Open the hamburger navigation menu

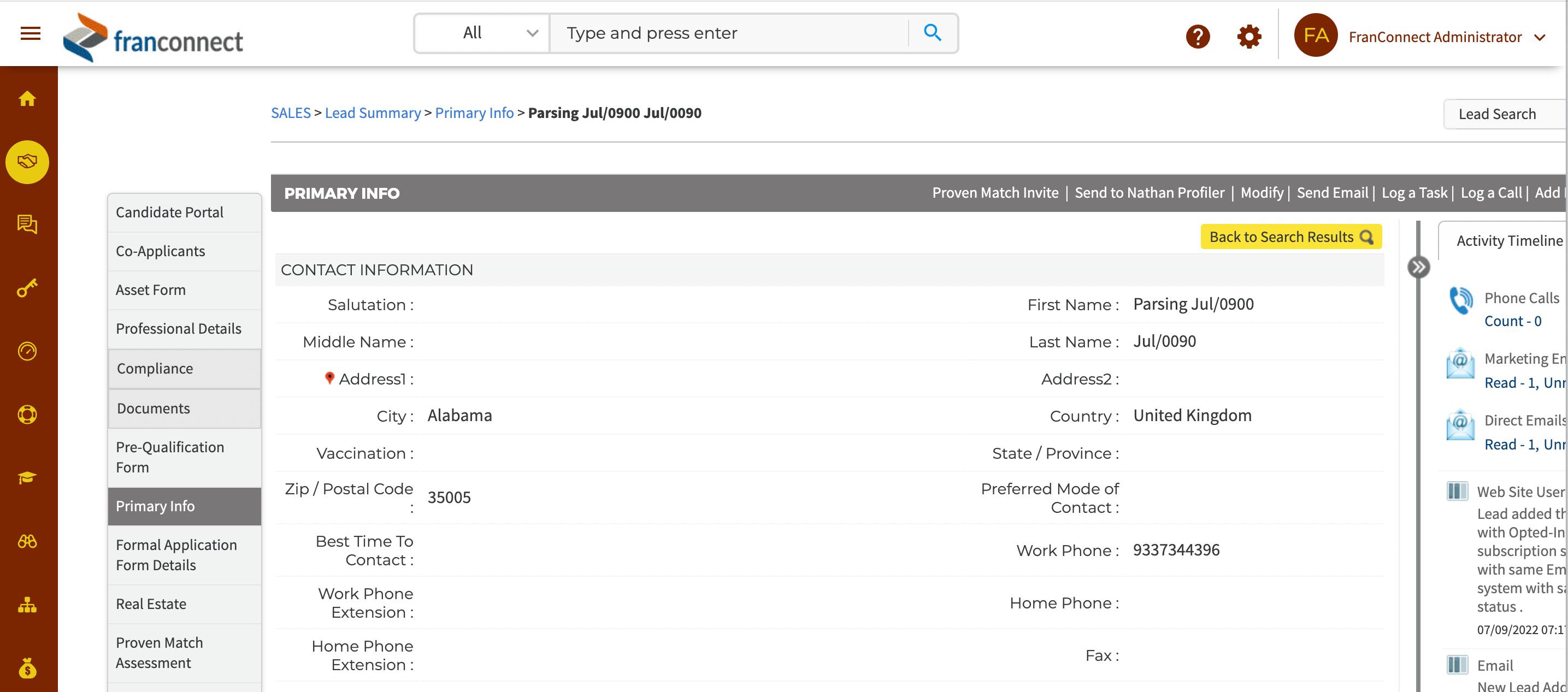31,33
